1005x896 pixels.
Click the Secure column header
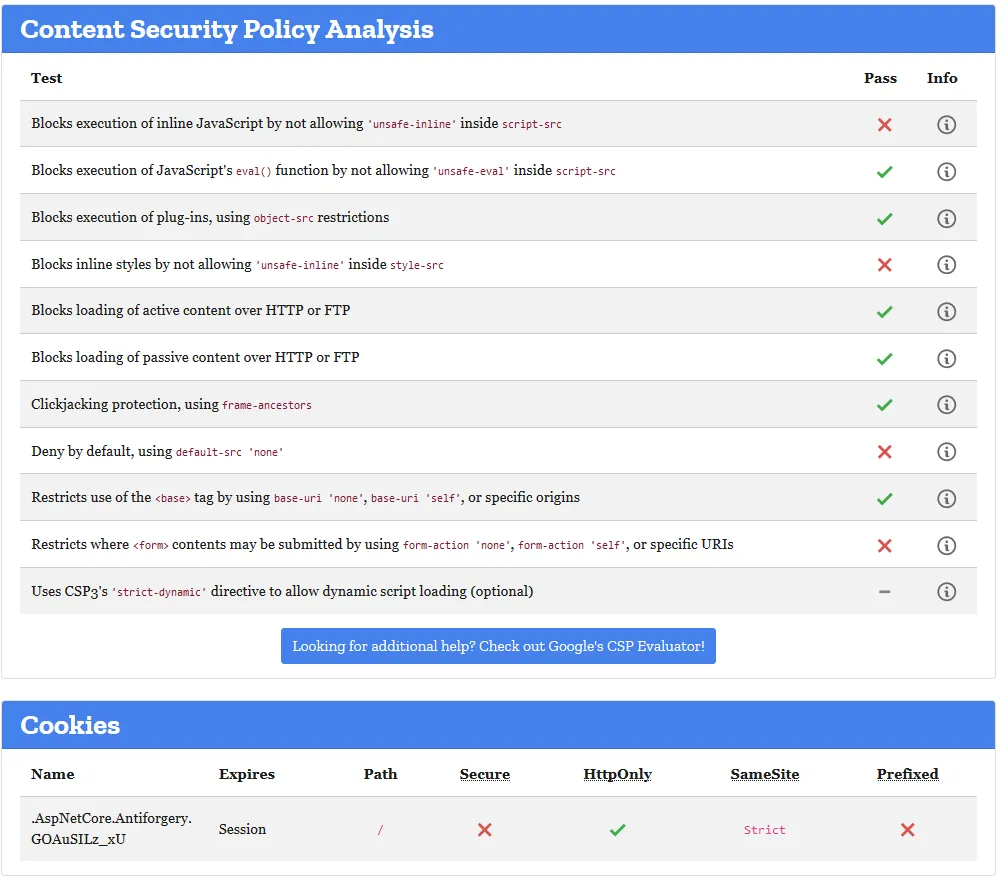pyautogui.click(x=485, y=774)
